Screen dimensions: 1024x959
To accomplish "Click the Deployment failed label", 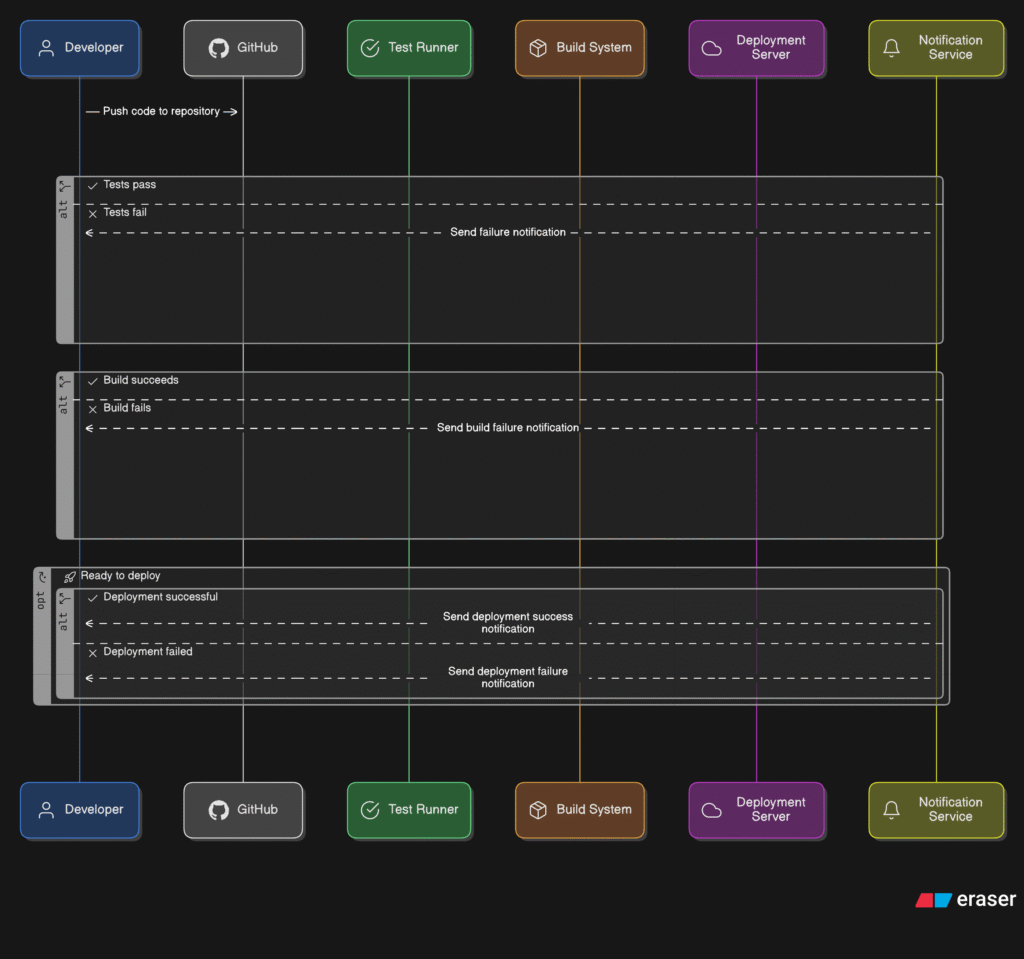I will click(148, 652).
